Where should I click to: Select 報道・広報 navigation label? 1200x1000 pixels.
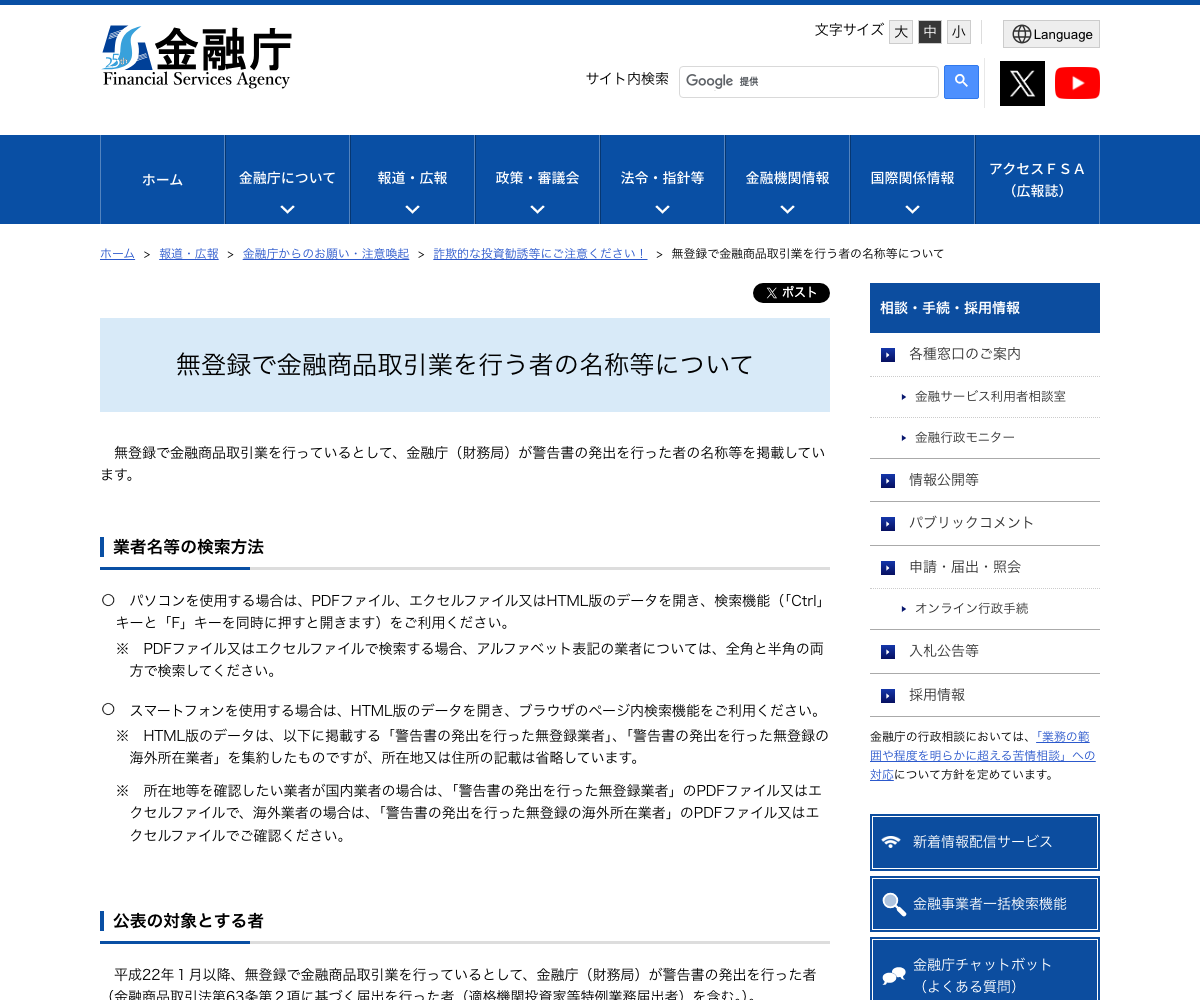click(x=412, y=178)
